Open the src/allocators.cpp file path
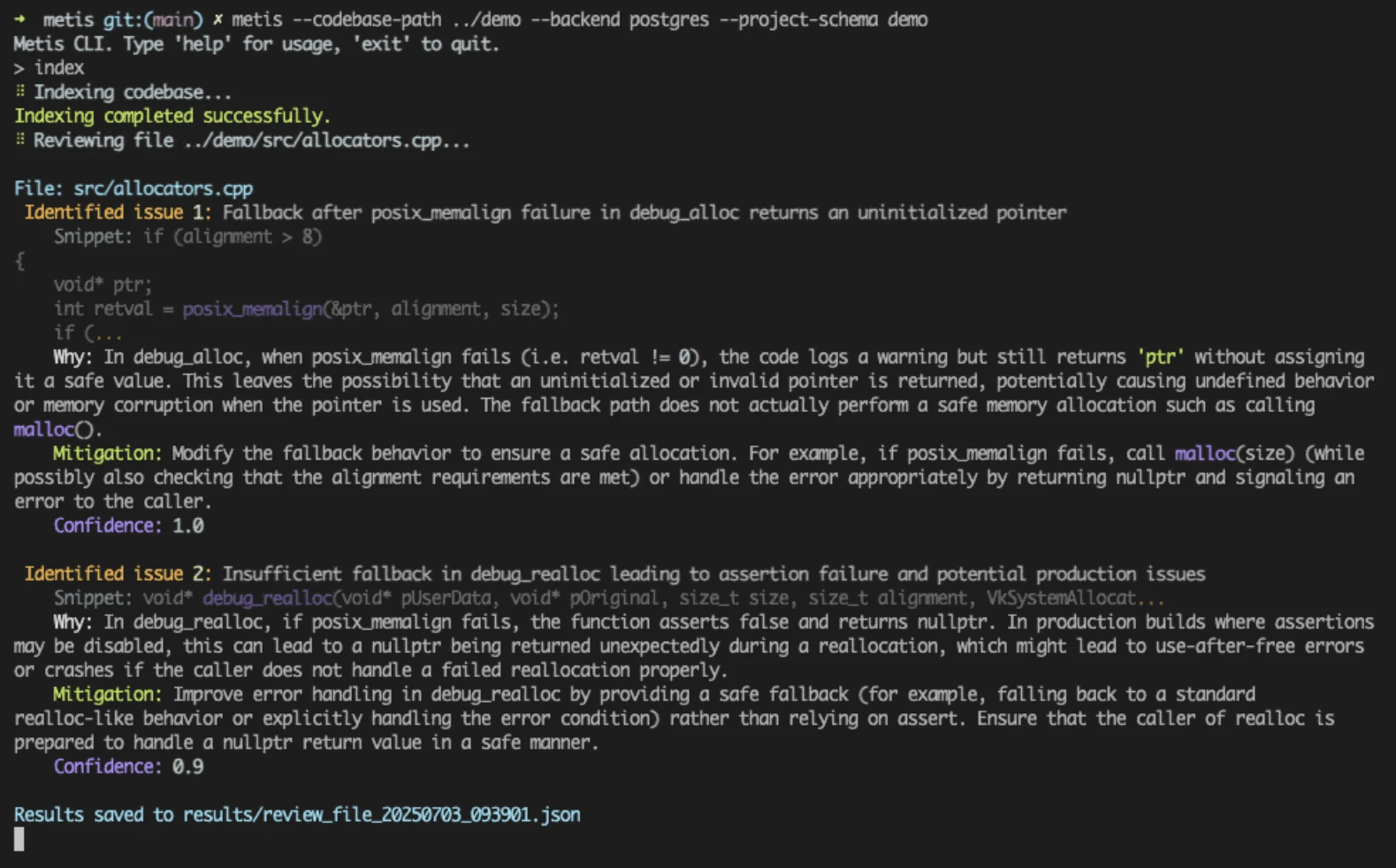 163,188
